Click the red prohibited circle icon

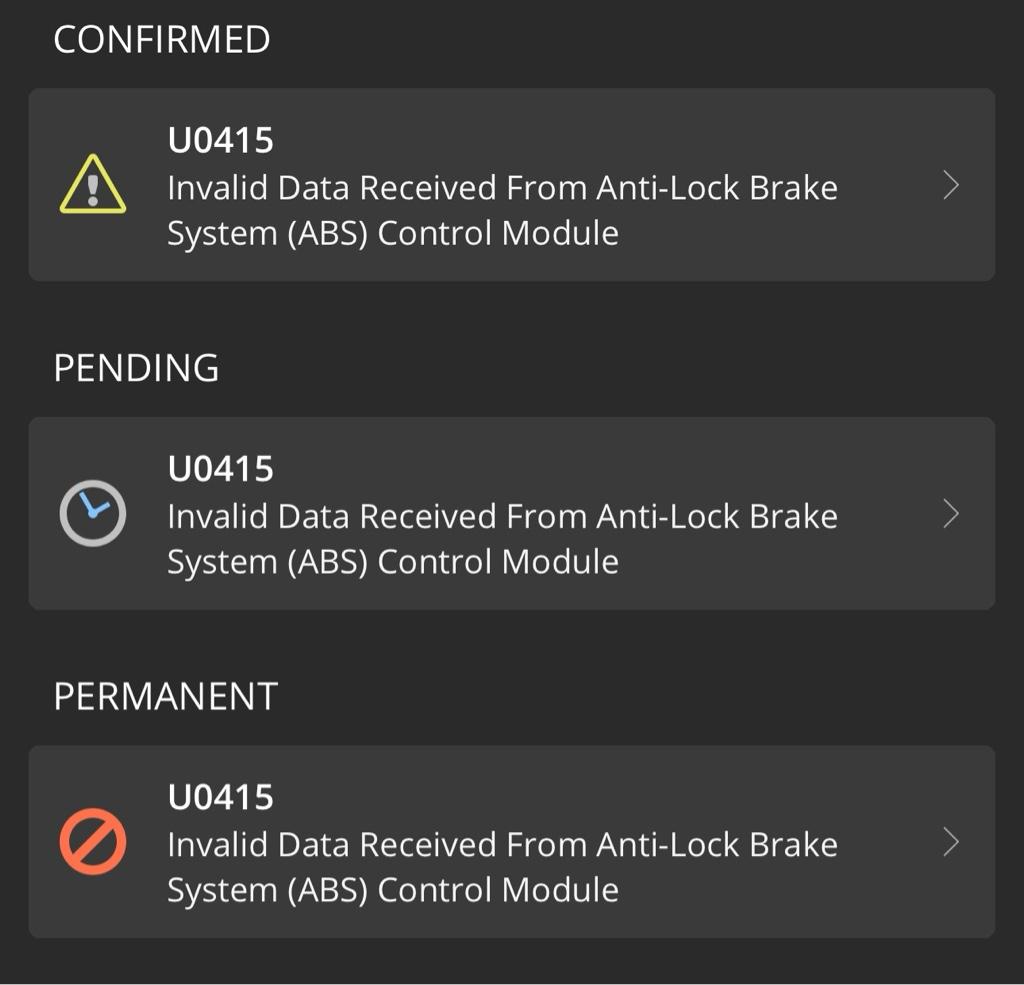(x=93, y=842)
